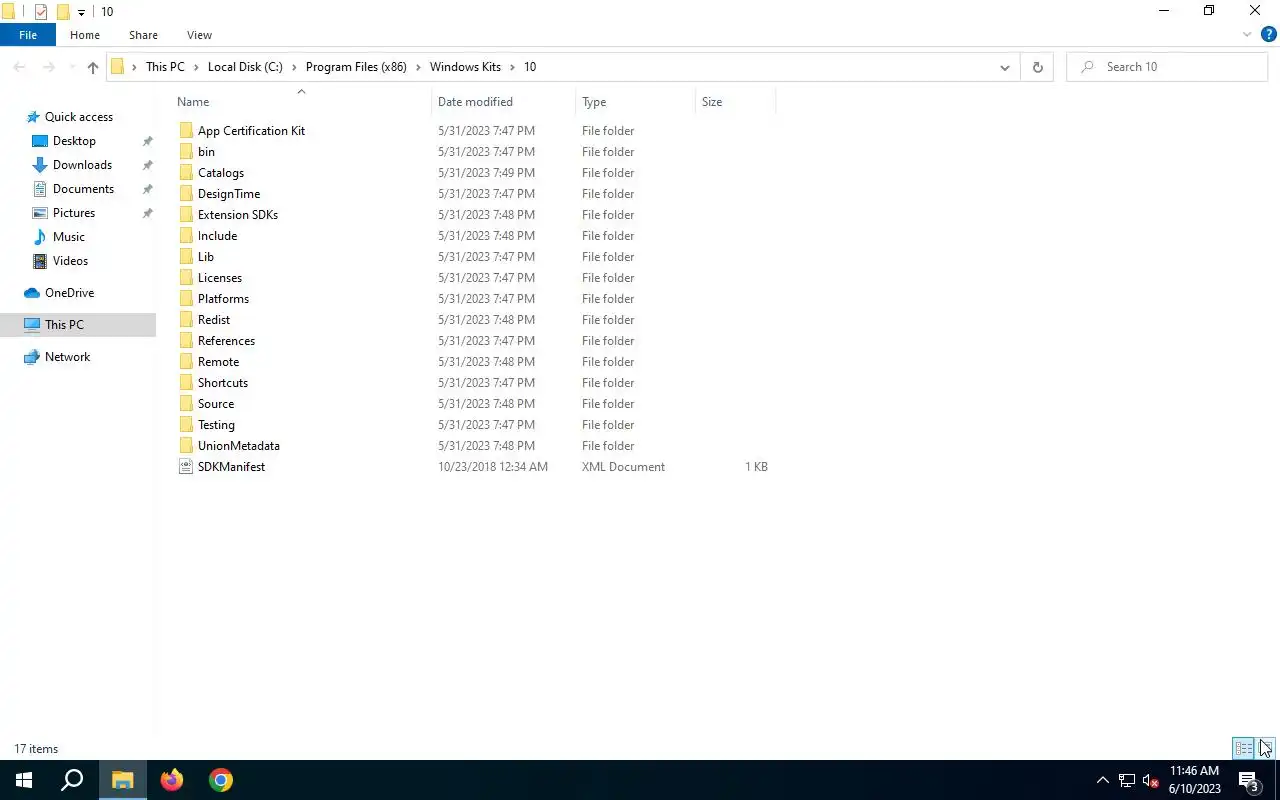Expand the ribbon with the chevron

click(x=1247, y=35)
